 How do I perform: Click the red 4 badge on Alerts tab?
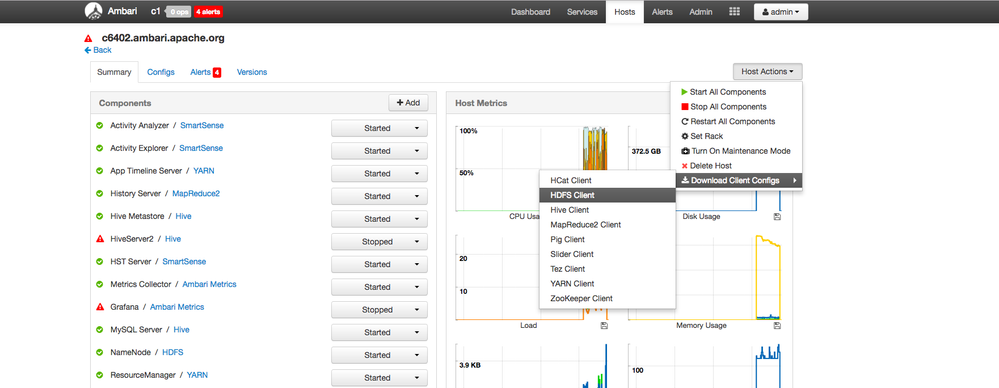point(217,73)
